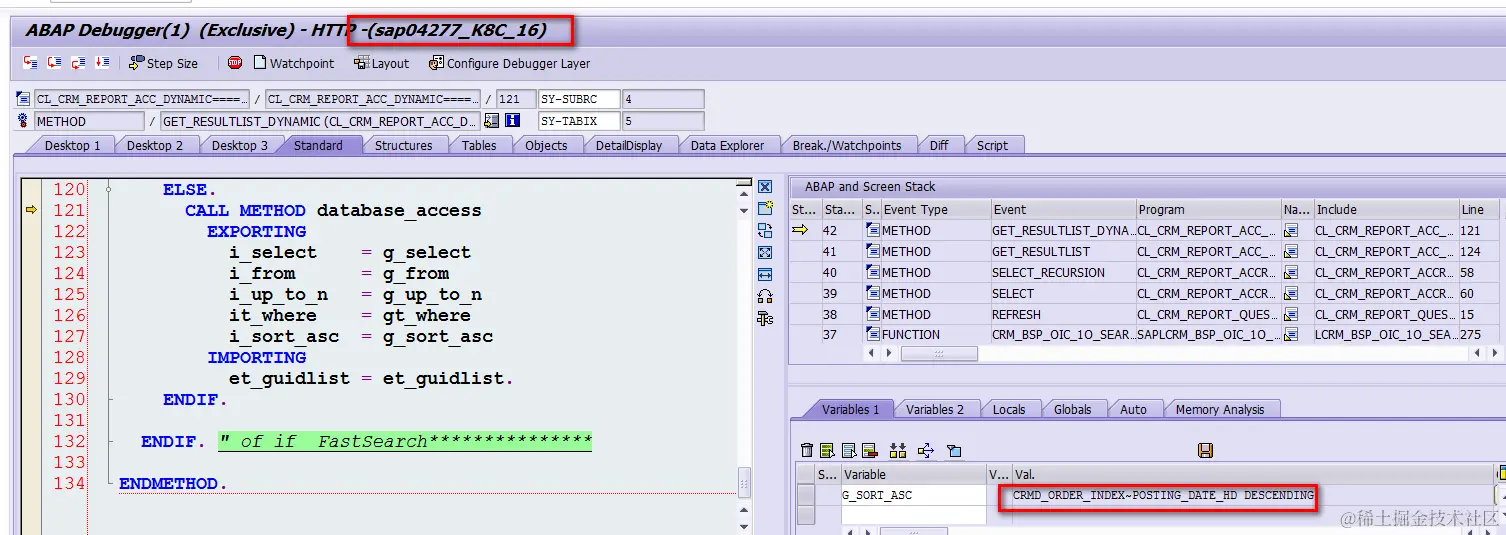The image size is (1506, 535).
Task: Click the scroll-left arrow of the stack table
Action: [x=871, y=354]
